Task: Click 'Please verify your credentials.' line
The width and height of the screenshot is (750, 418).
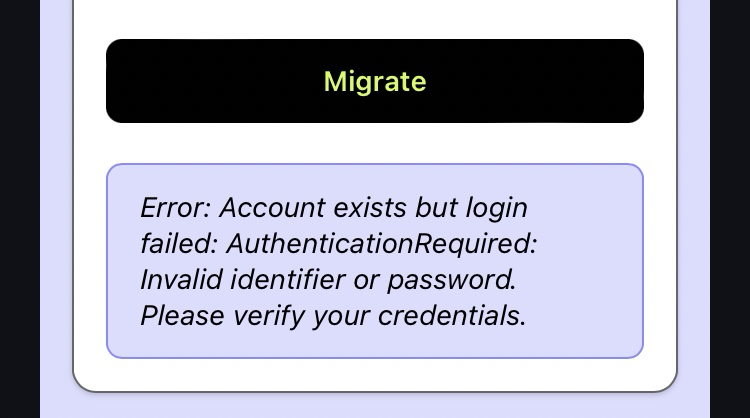Action: point(332,316)
